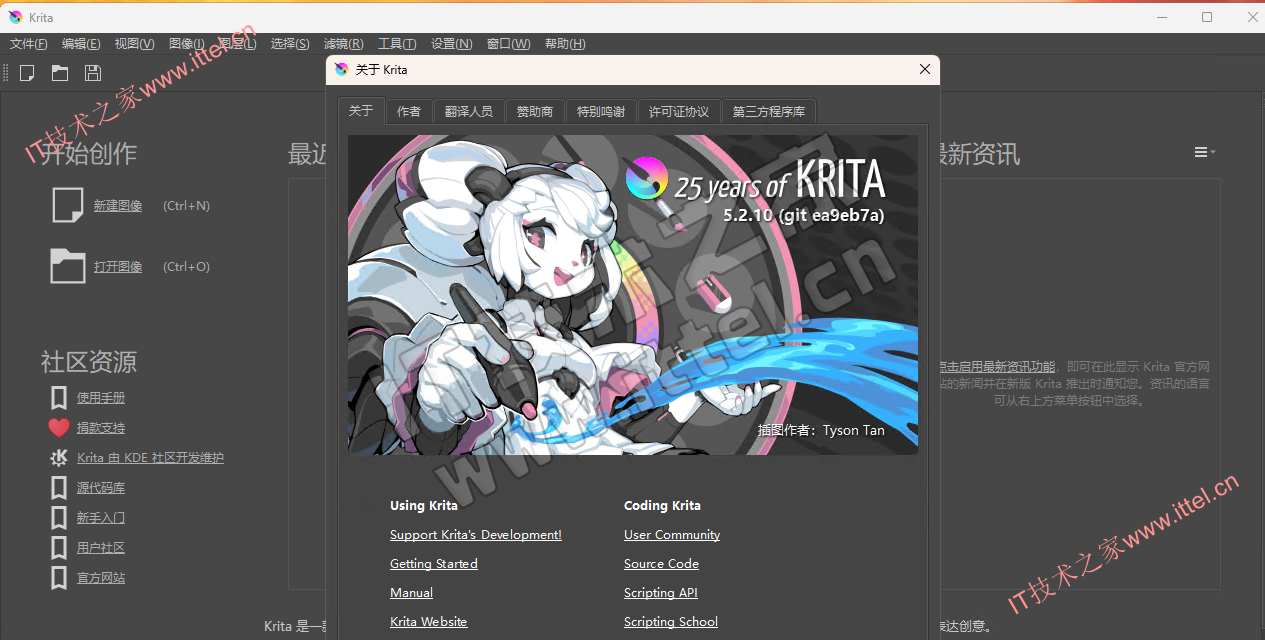Switch to the 特别鸣谢 tab
Image resolution: width=1265 pixels, height=640 pixels.
601,112
